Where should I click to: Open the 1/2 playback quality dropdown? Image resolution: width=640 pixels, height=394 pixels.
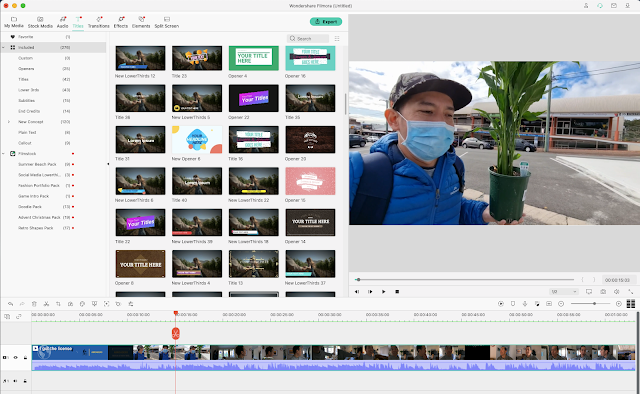pos(564,292)
